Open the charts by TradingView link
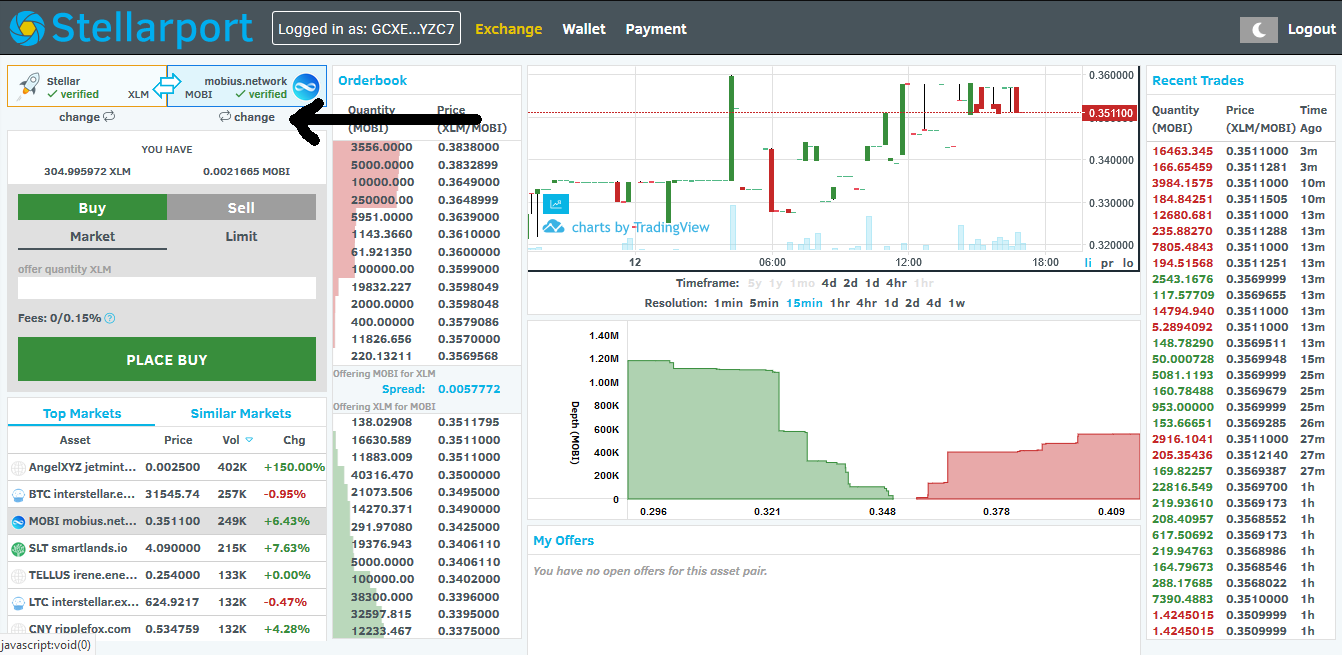The height and width of the screenshot is (655, 1342). [627, 227]
